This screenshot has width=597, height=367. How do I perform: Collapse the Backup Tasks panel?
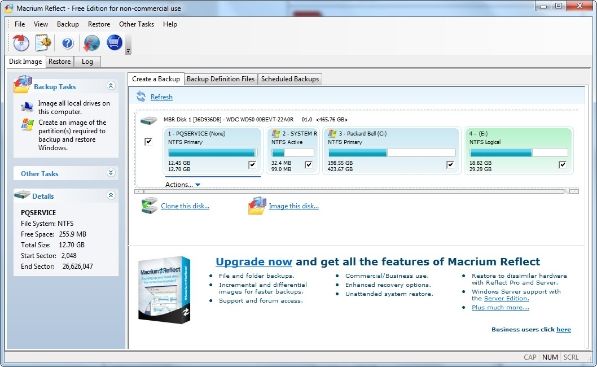click(x=111, y=86)
